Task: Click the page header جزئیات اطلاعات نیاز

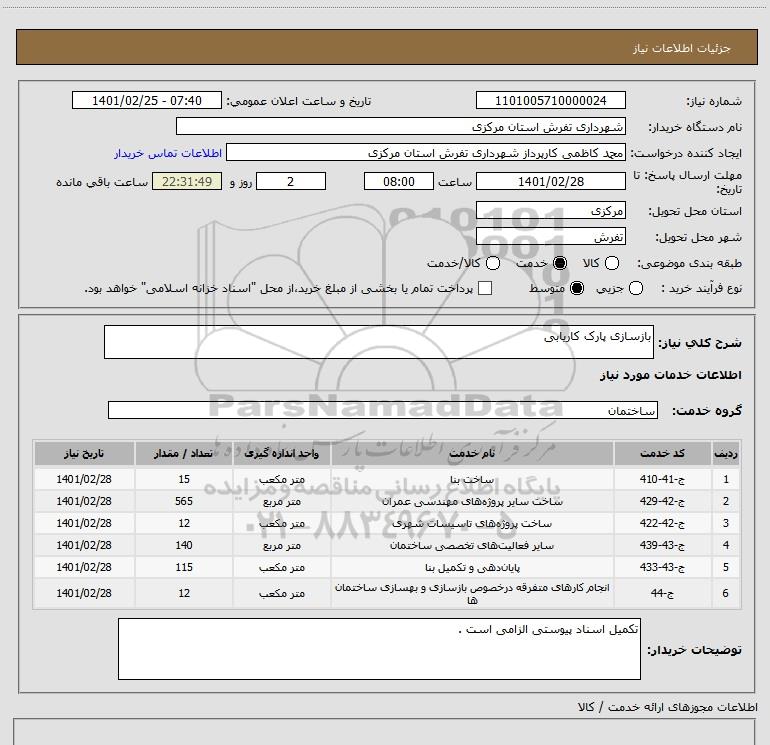Action: coord(682,48)
